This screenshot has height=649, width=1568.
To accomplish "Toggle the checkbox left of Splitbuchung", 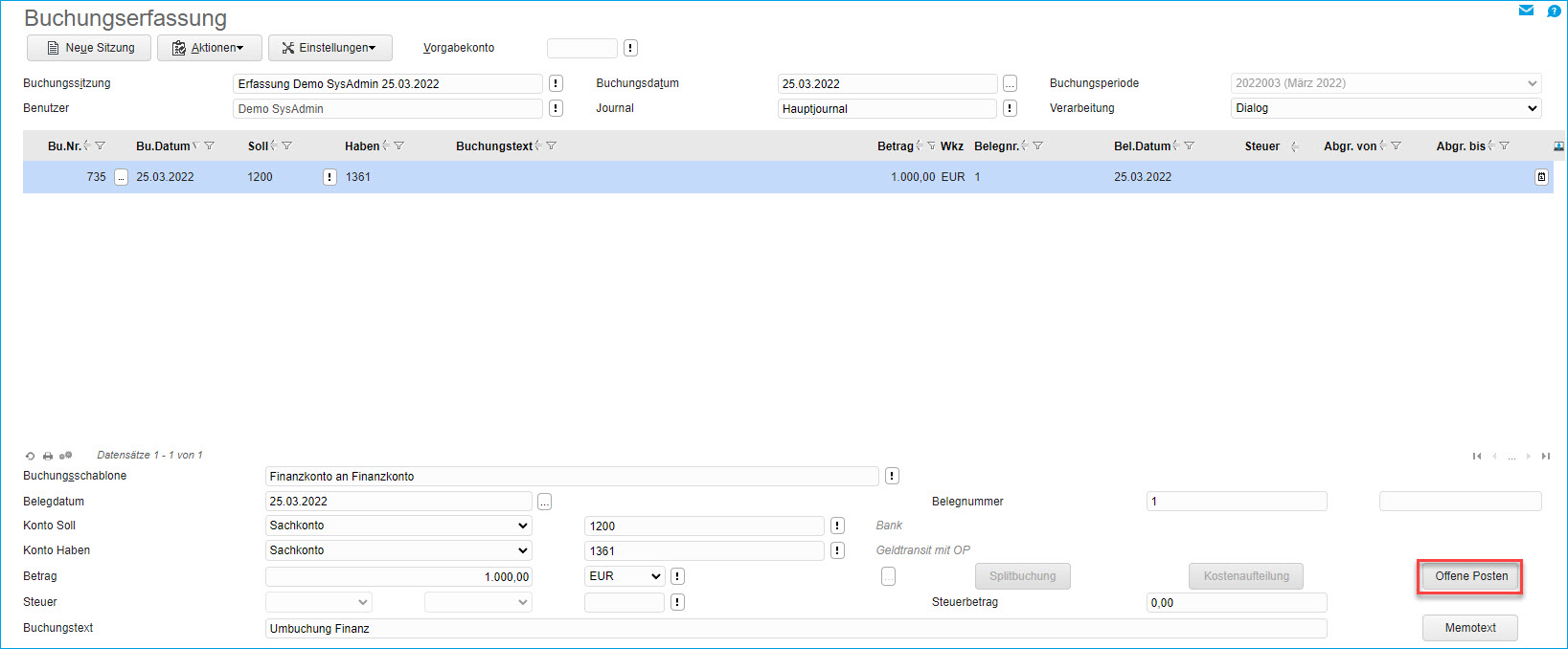I will (888, 576).
